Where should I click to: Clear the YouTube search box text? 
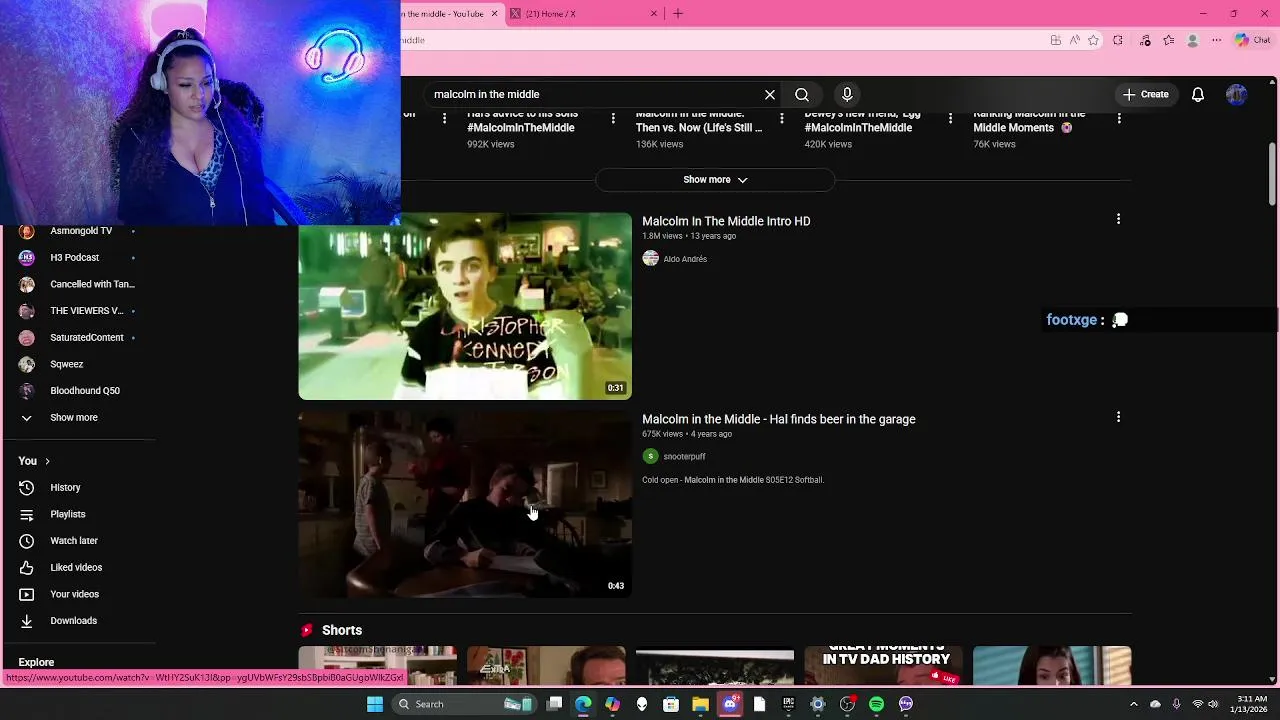(x=770, y=94)
